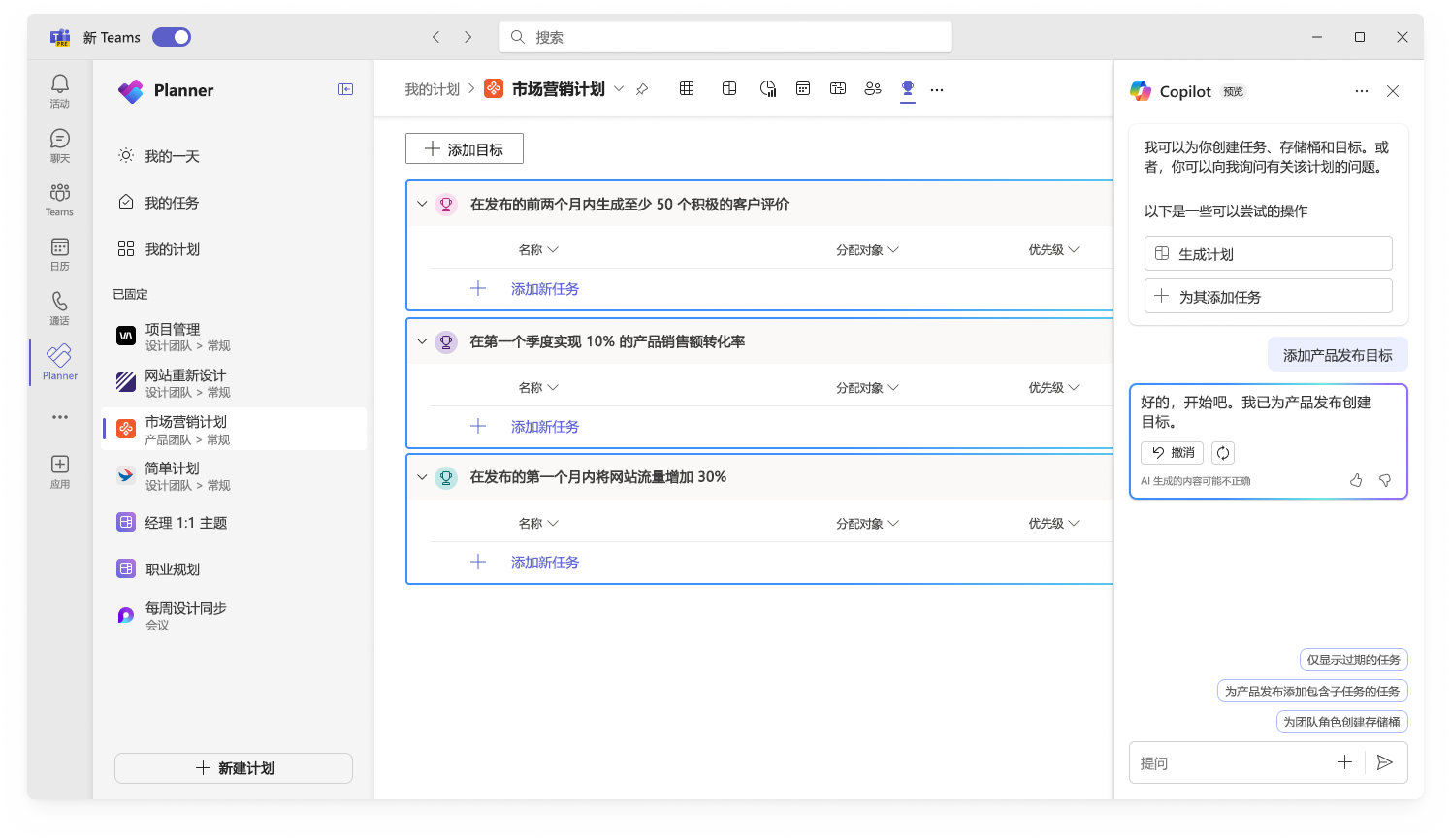
Task: Select 为团队角色创建存储桶 suggestion chip
Action: point(1341,722)
